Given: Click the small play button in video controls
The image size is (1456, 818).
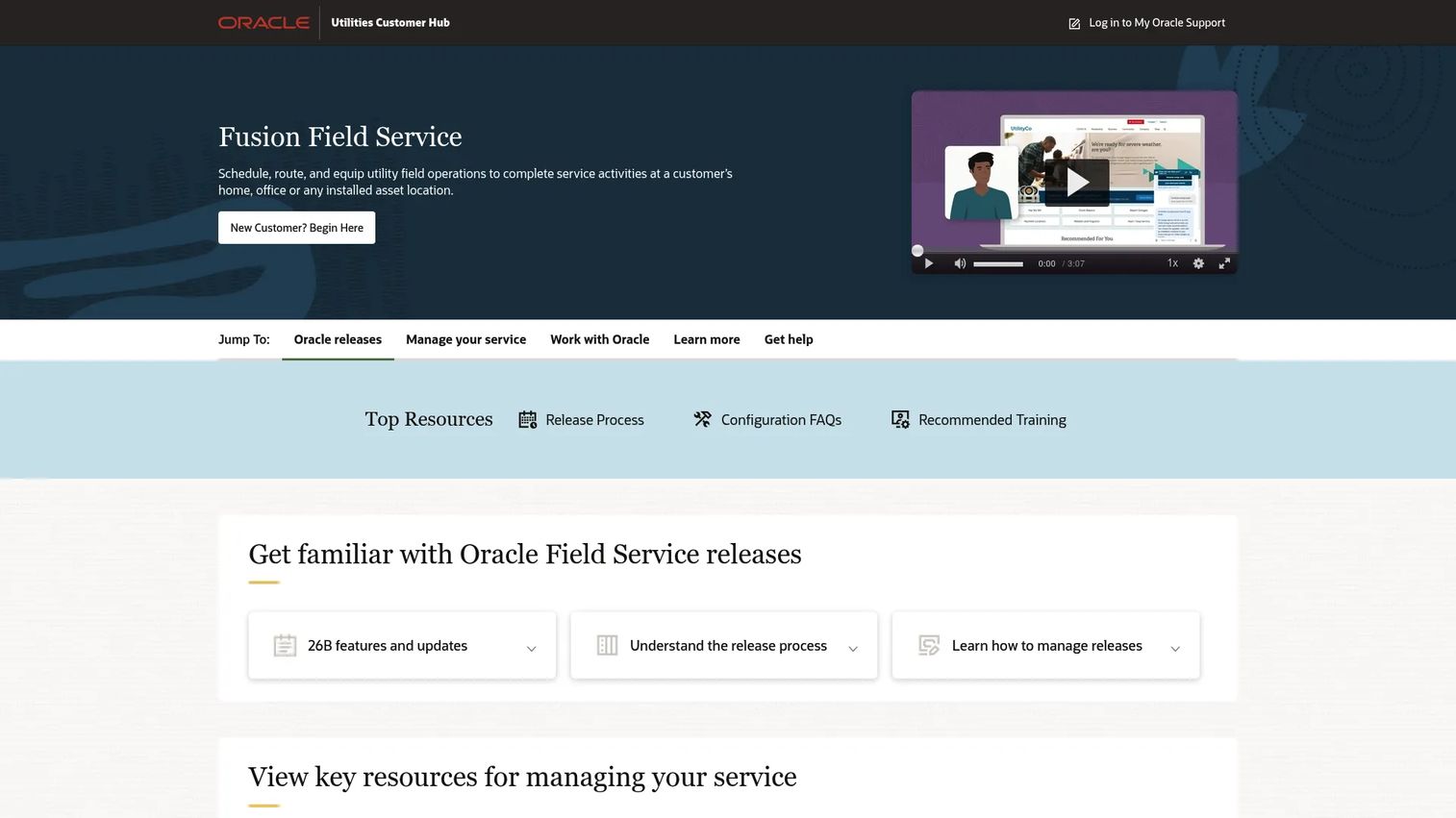Looking at the screenshot, I should click(929, 263).
